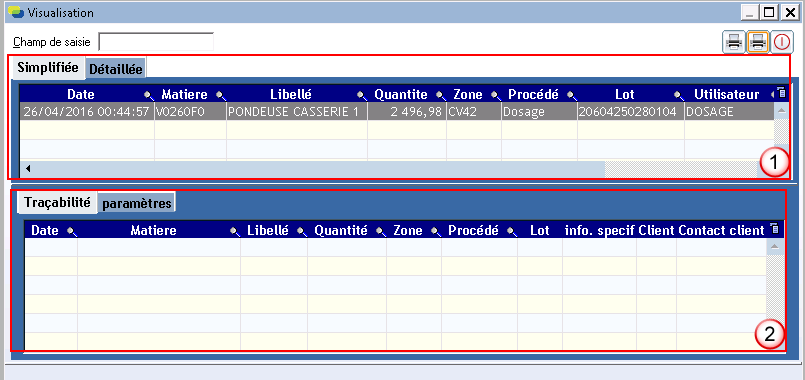805x380 pixels.
Task: Click the red round quit icon
Action: click(782, 42)
